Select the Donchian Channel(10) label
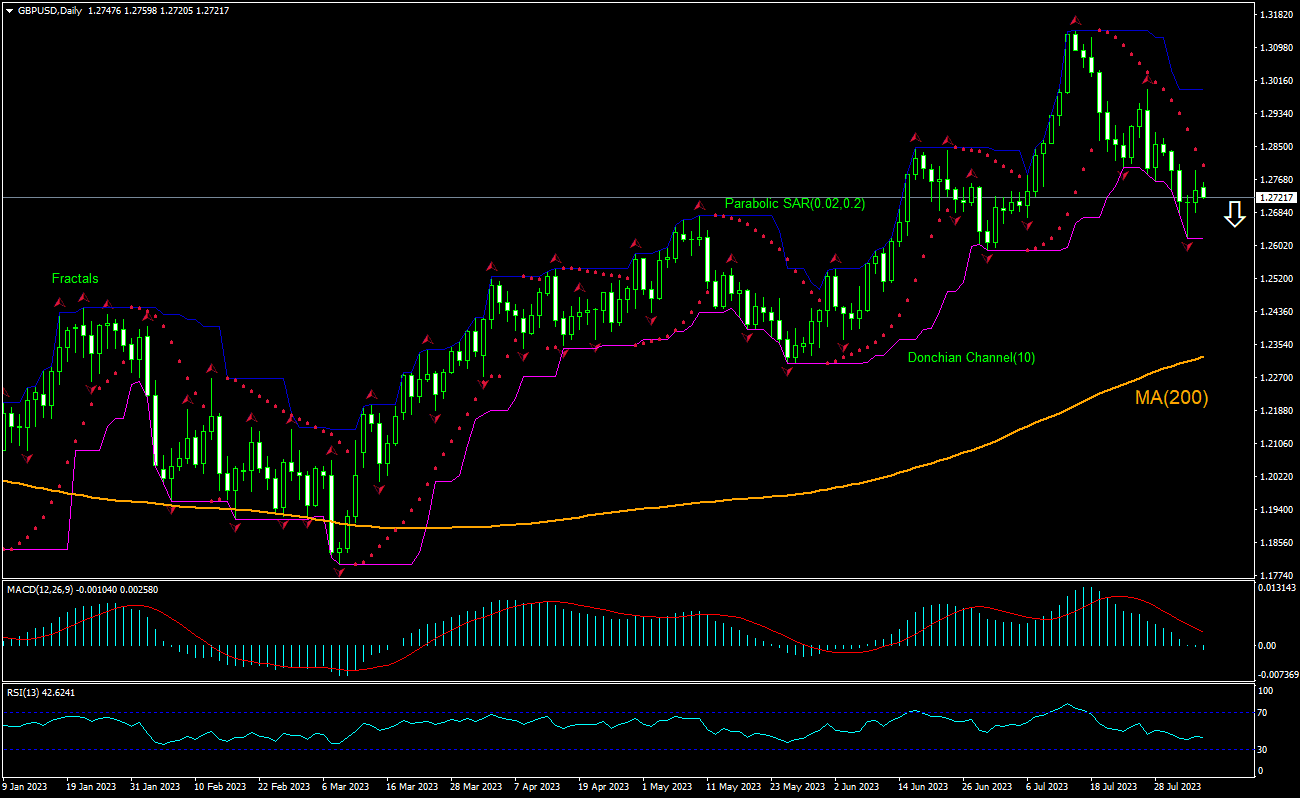 (970, 356)
